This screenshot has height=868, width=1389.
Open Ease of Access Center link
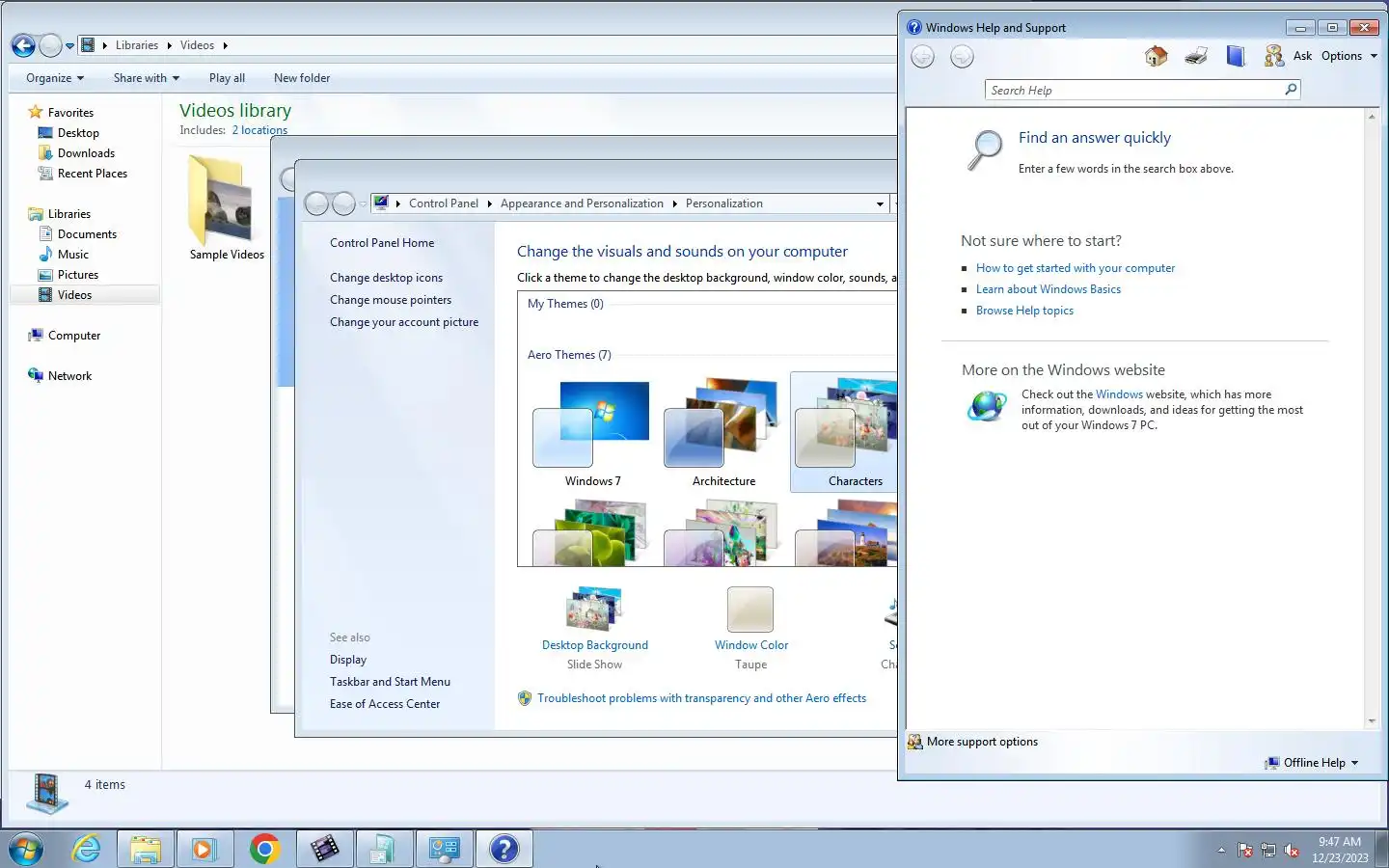tap(385, 704)
